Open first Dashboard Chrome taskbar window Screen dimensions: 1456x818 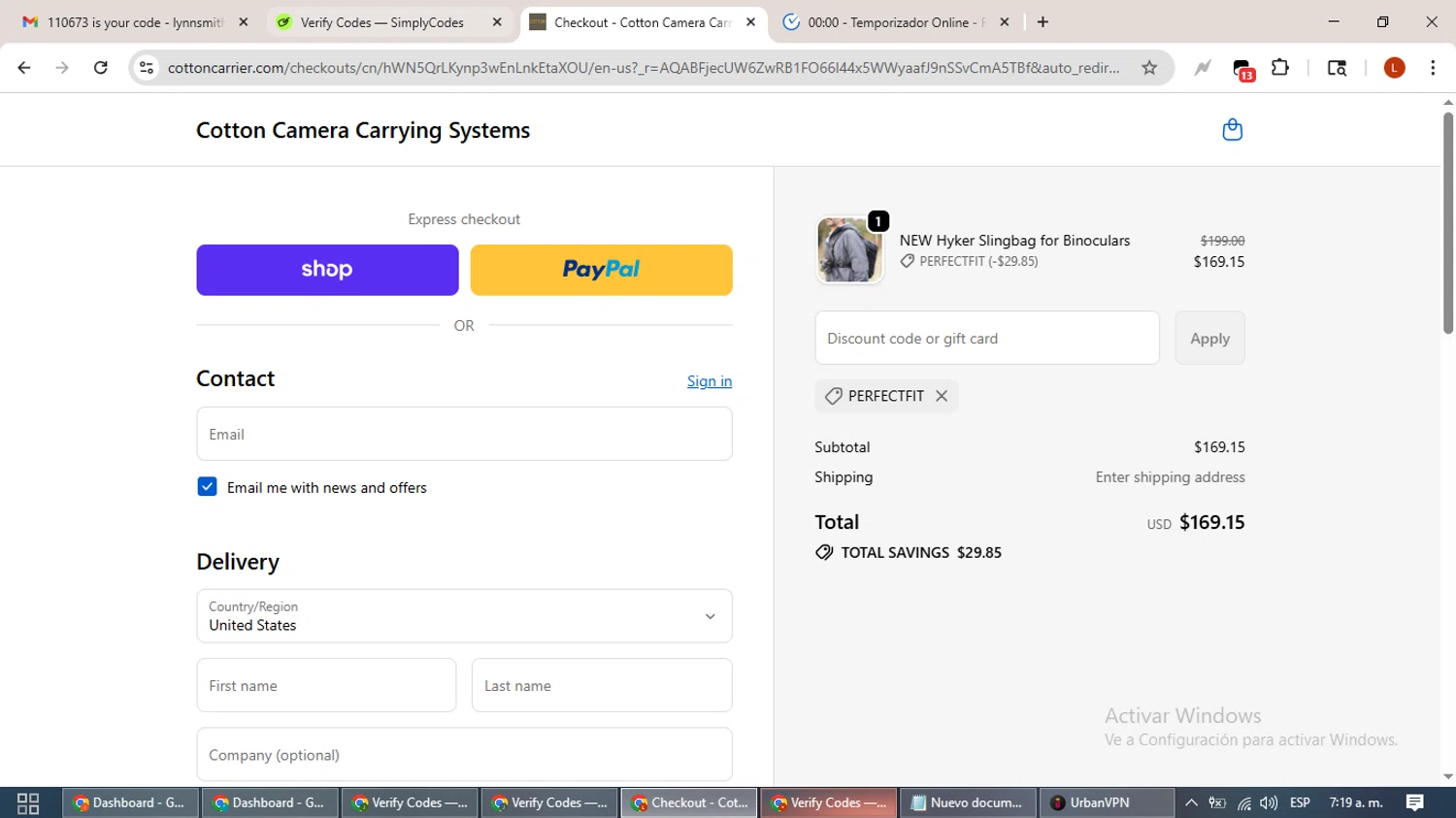pos(131,802)
